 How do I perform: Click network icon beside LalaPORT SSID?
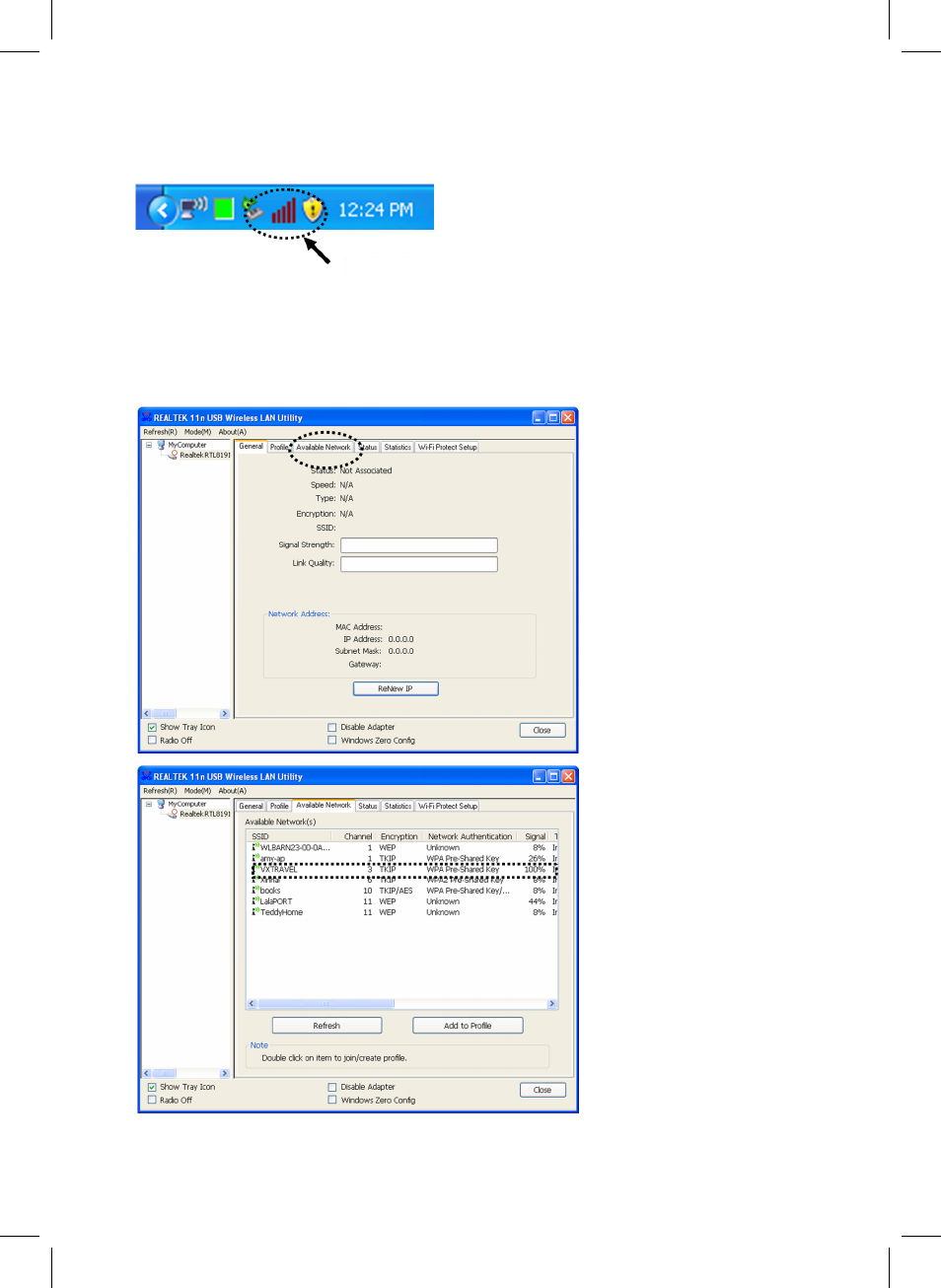pos(255,901)
